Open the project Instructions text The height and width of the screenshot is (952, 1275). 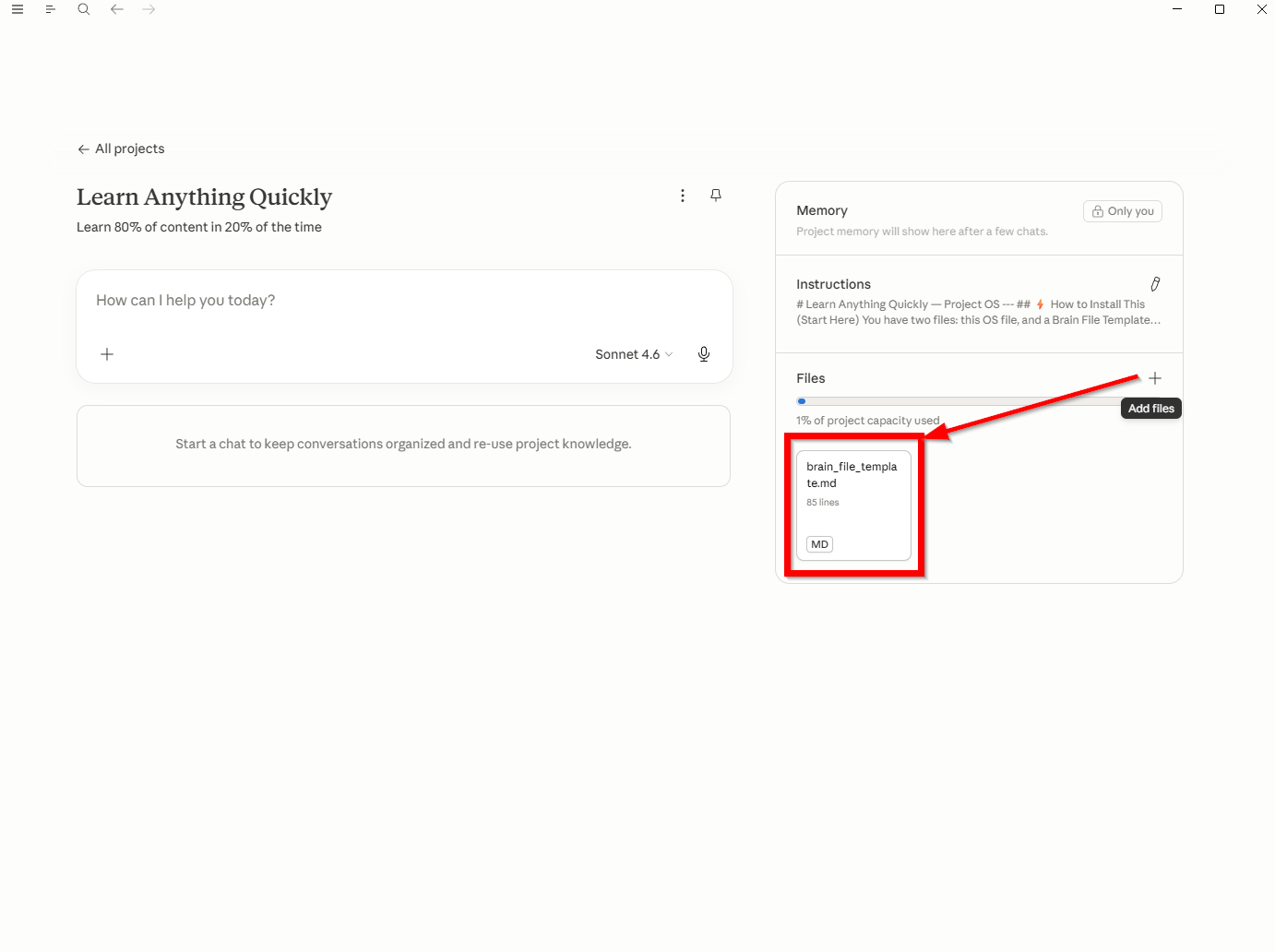pos(979,312)
